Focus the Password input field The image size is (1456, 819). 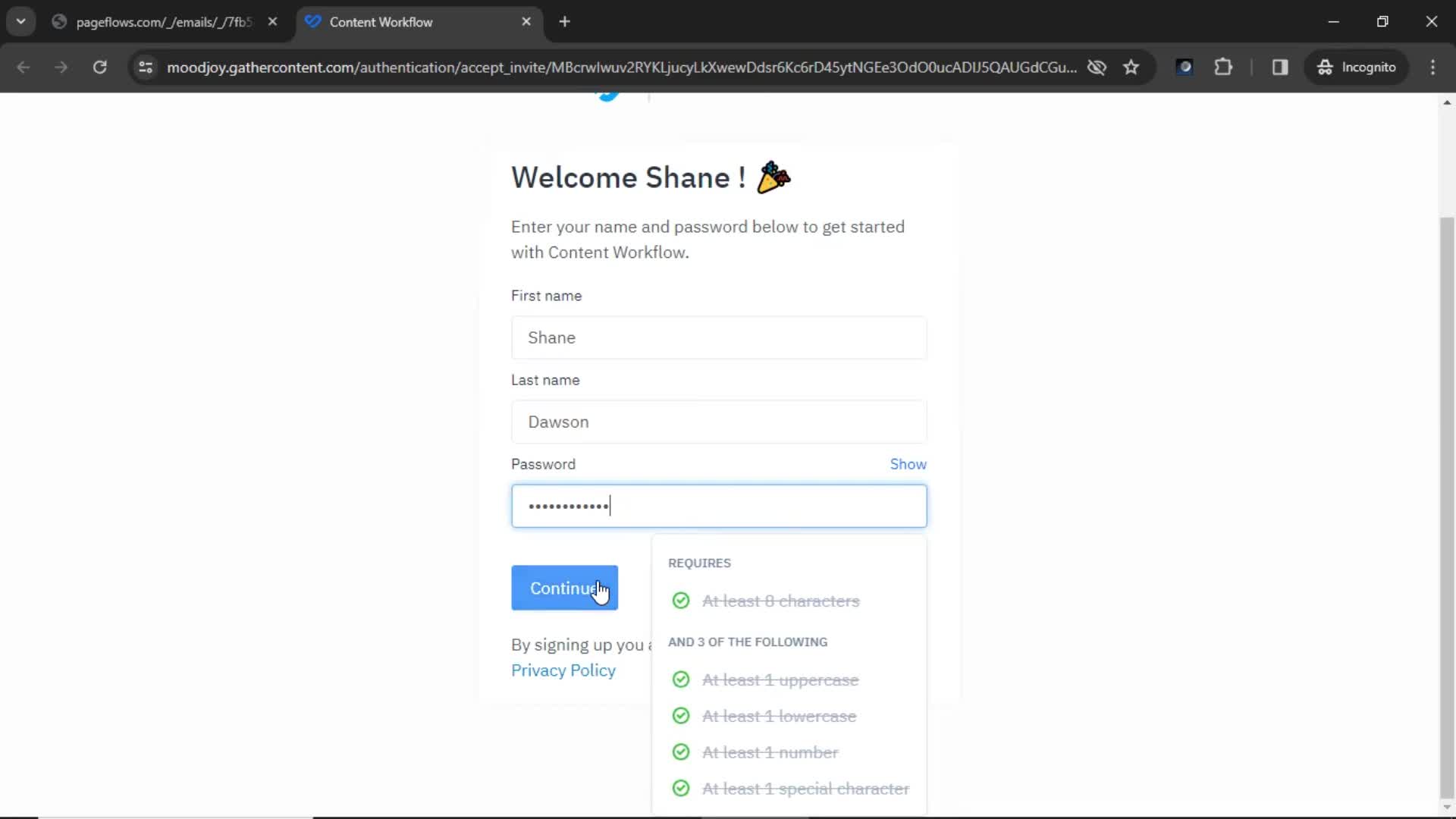[719, 506]
